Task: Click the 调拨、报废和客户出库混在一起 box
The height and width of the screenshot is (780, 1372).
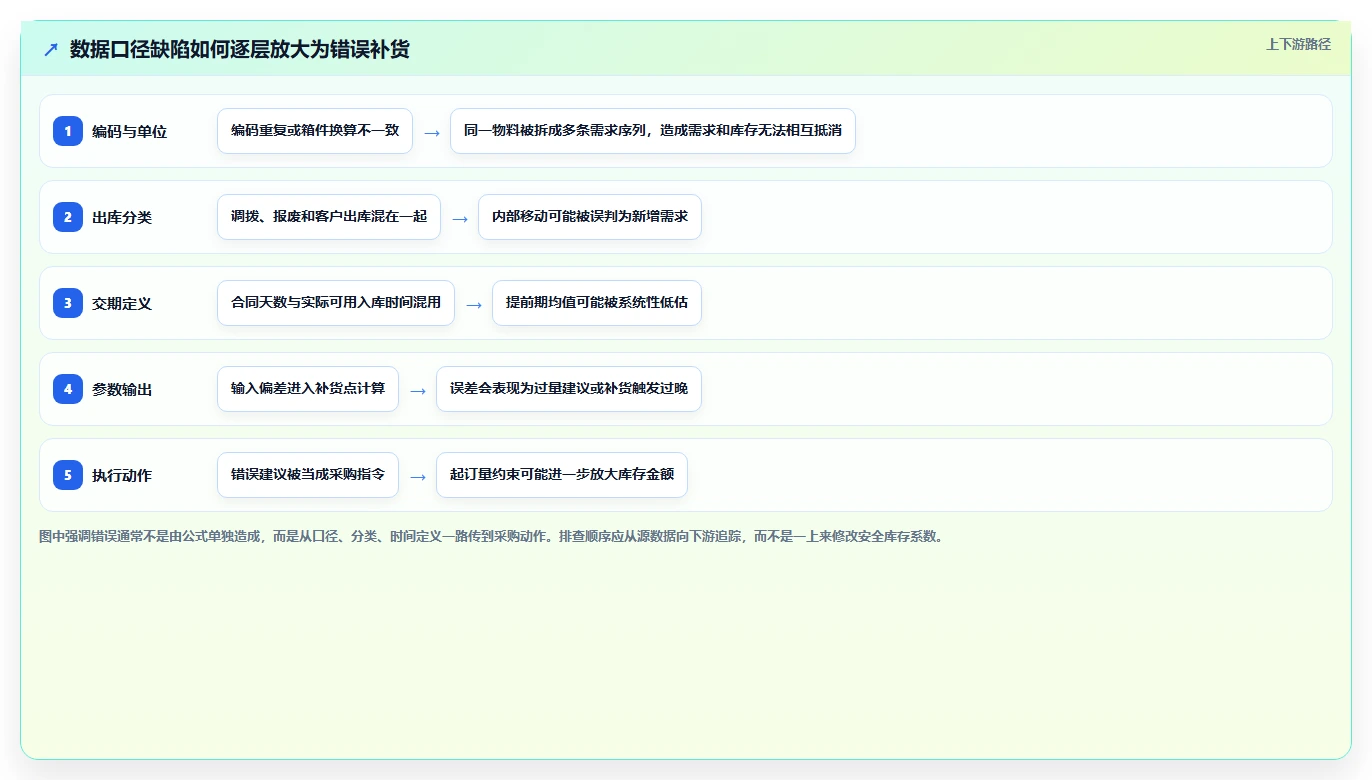Action: tap(329, 217)
